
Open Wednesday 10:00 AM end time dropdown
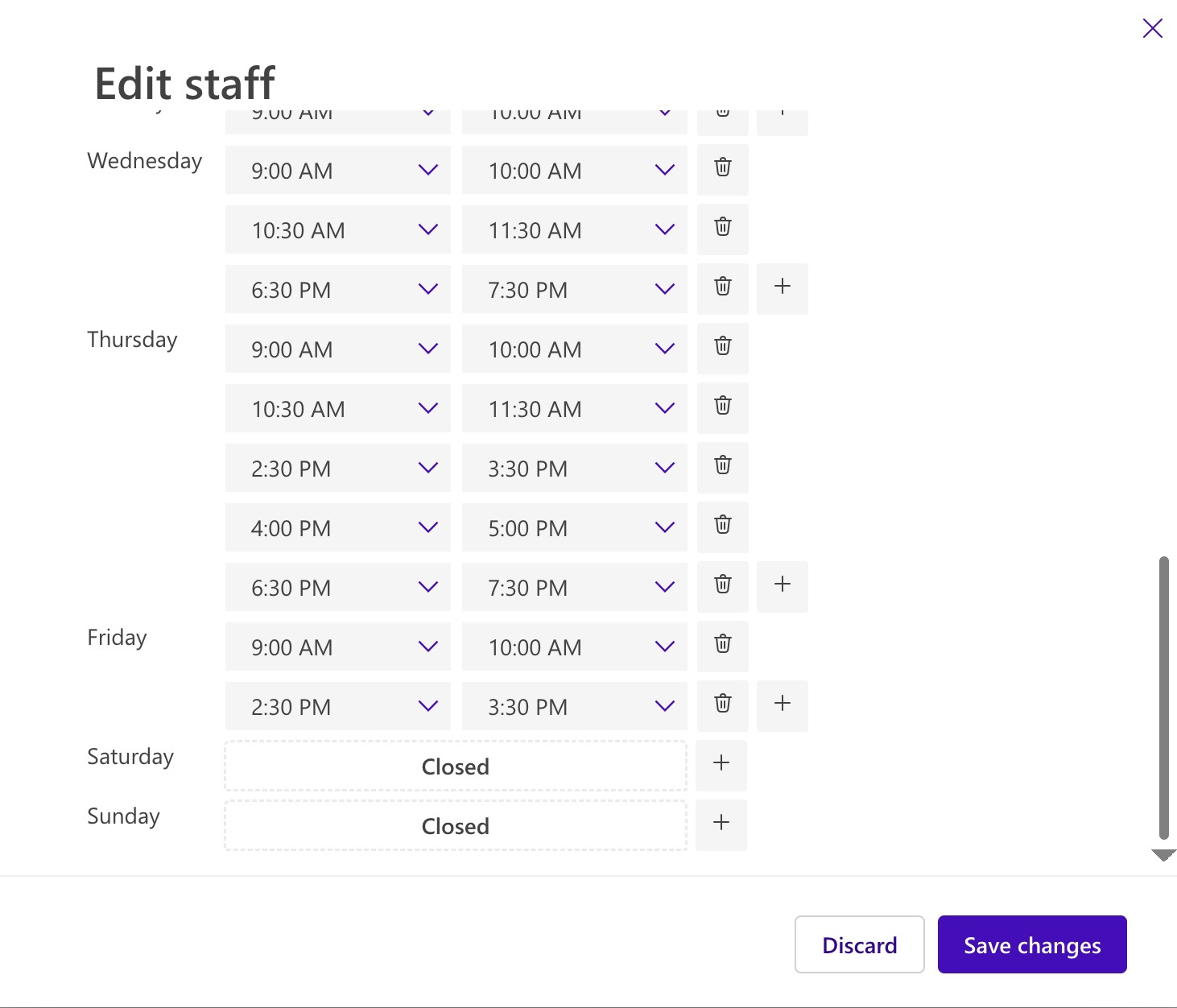(575, 170)
